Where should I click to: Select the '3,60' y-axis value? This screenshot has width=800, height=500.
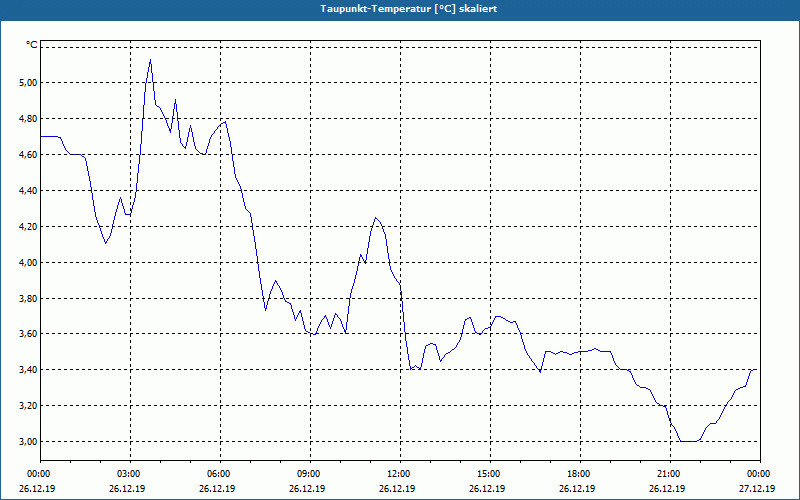pos(29,334)
